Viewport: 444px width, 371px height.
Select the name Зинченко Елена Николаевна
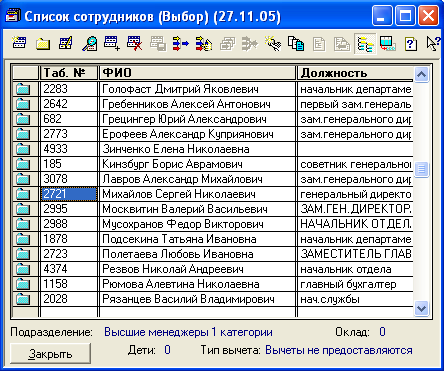click(176, 149)
